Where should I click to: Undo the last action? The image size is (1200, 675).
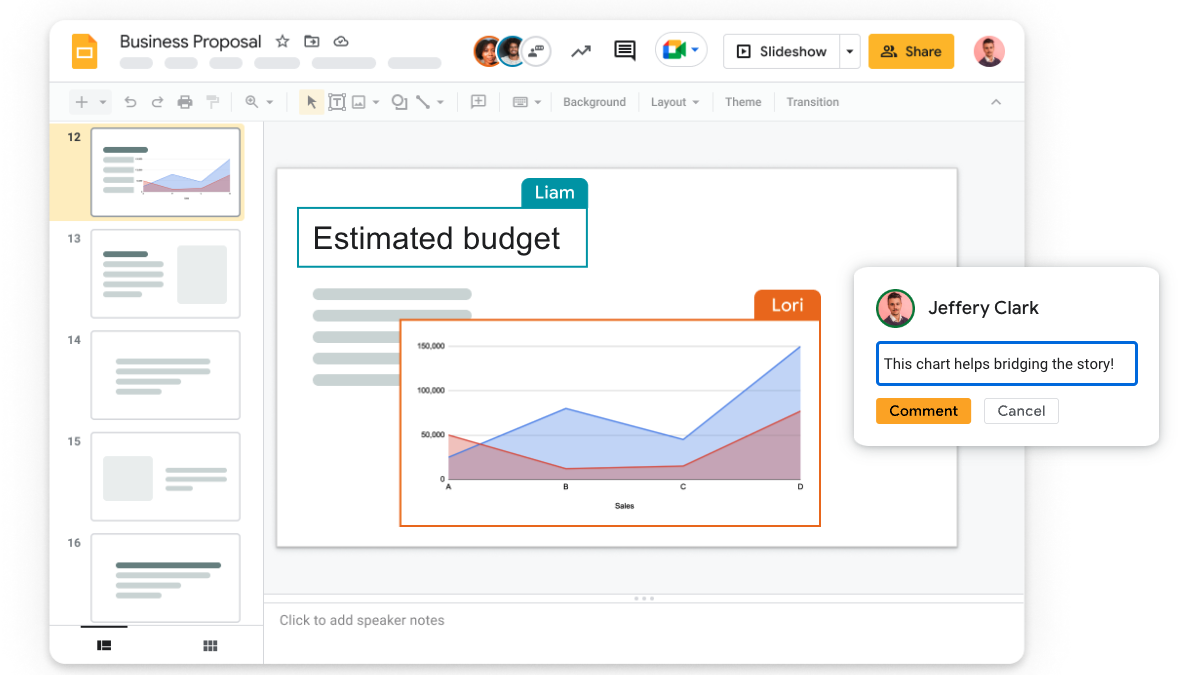pos(131,101)
